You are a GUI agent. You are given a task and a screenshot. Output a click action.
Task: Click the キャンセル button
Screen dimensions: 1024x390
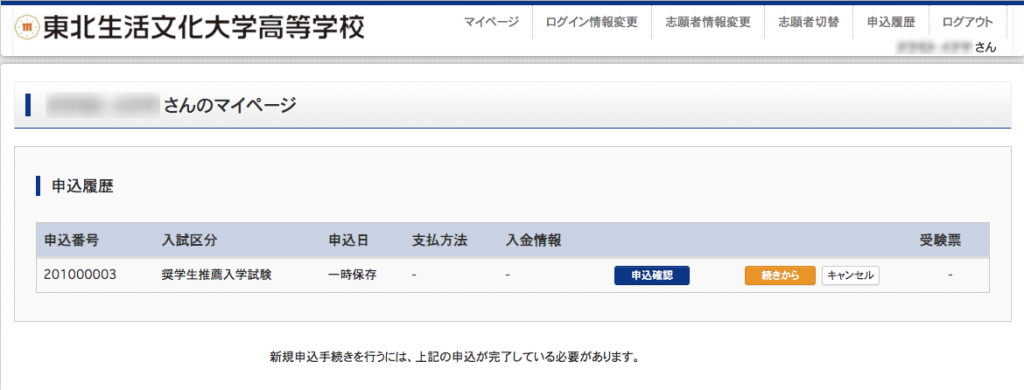pos(850,276)
